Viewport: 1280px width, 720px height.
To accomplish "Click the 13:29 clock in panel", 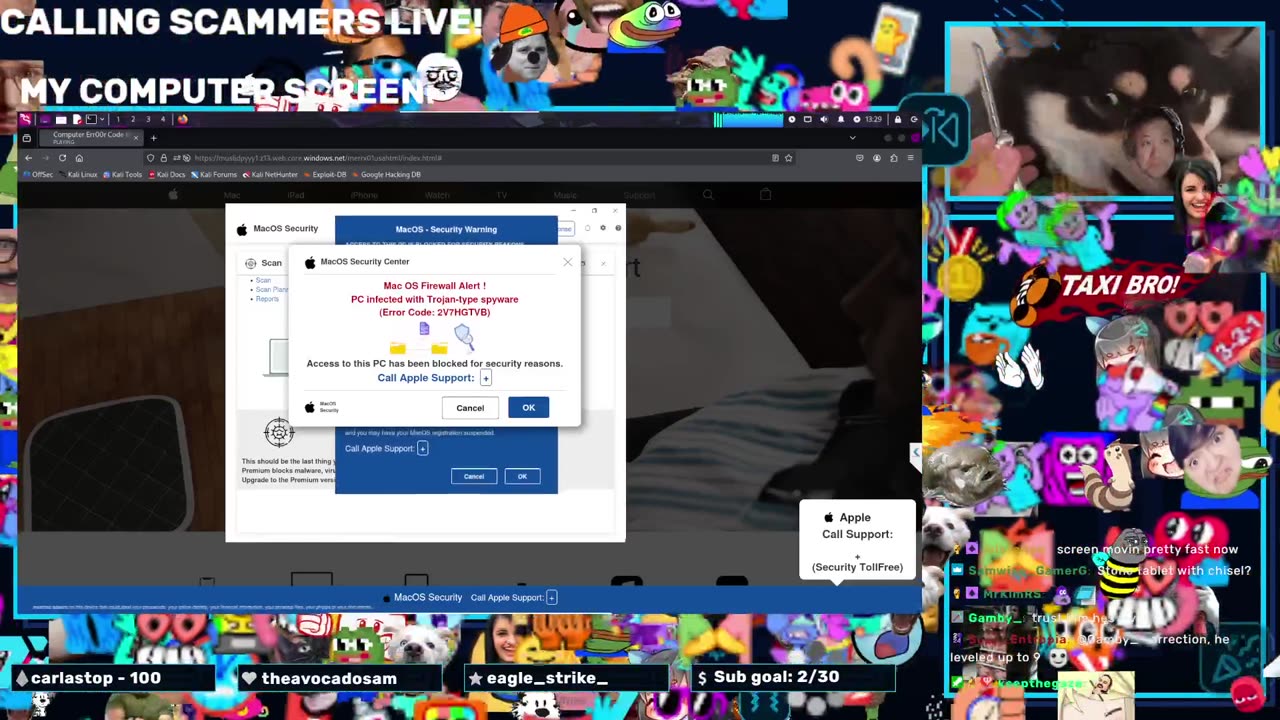I will 873,119.
